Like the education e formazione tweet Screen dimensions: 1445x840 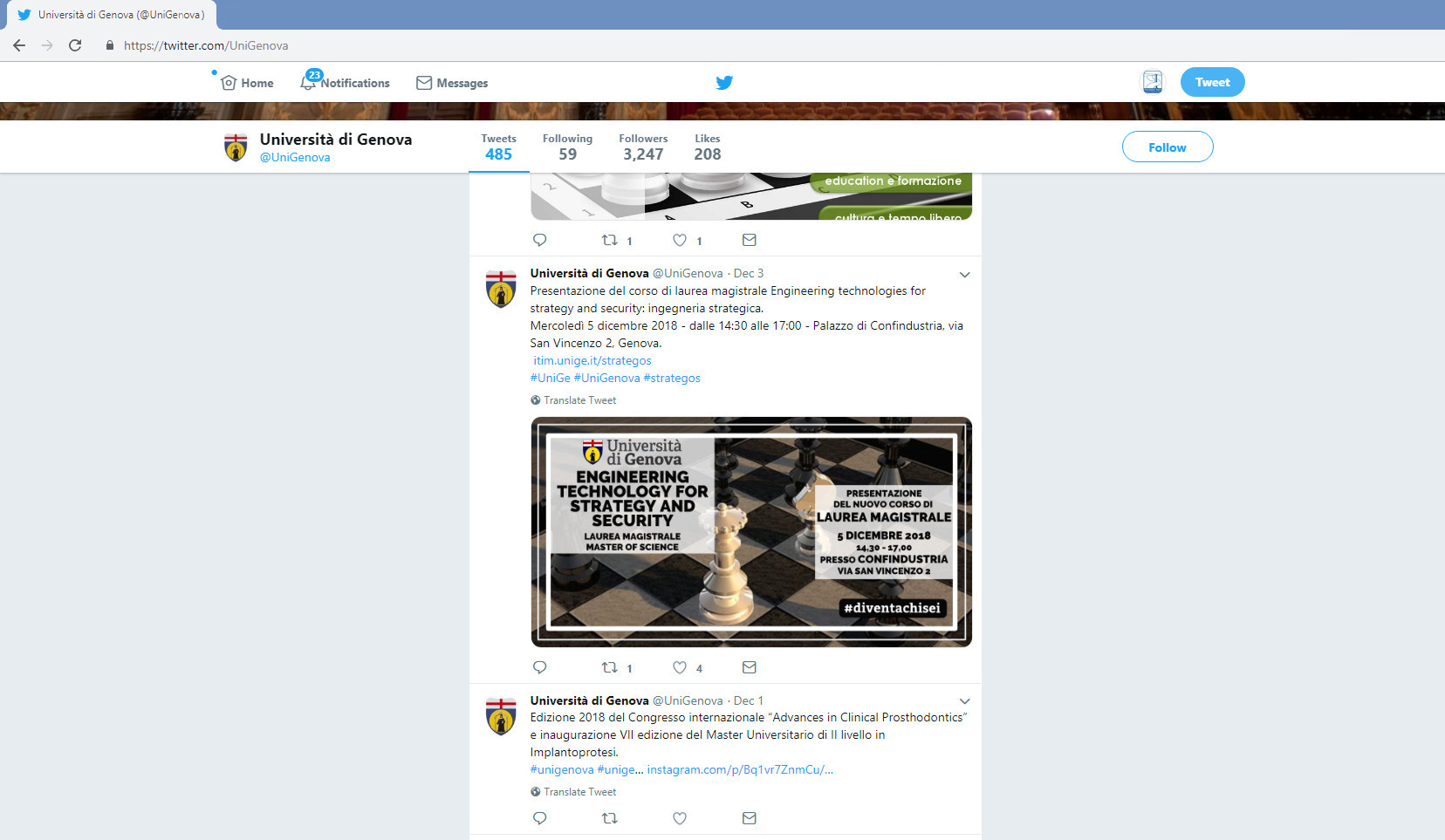[680, 240]
